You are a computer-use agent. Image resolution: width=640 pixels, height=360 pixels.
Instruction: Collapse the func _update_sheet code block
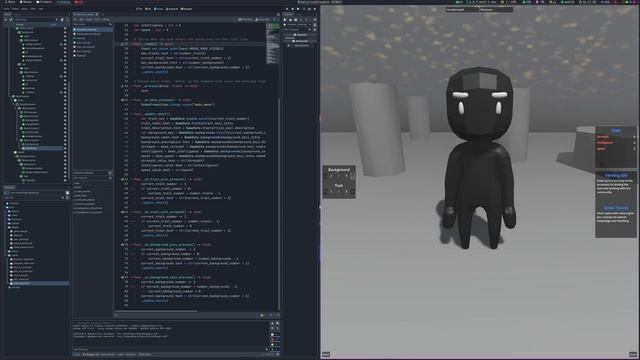[132, 114]
